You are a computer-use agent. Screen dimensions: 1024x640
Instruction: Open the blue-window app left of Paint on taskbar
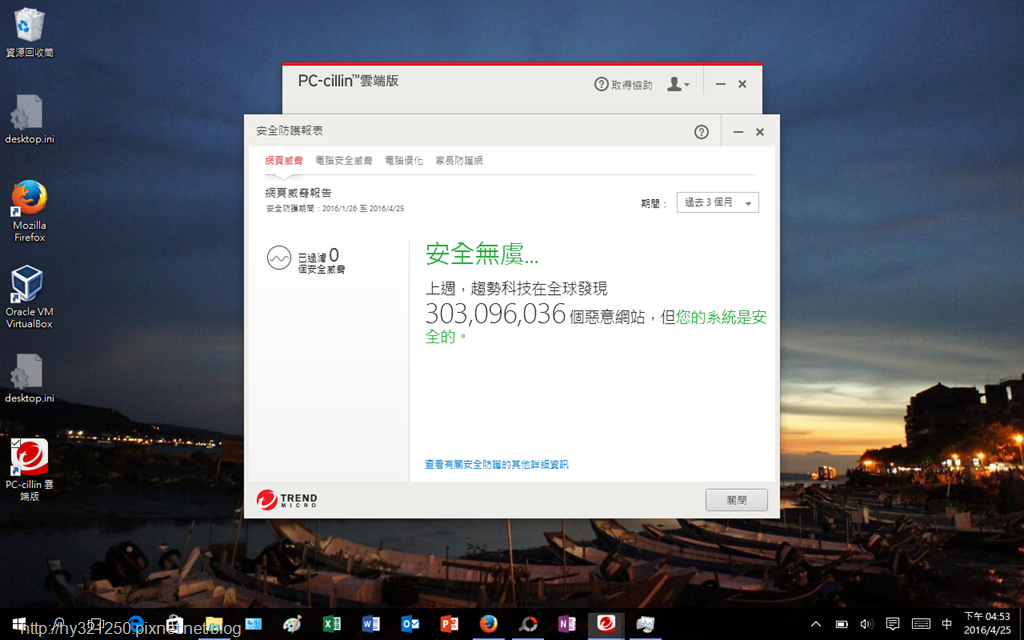click(x=253, y=624)
